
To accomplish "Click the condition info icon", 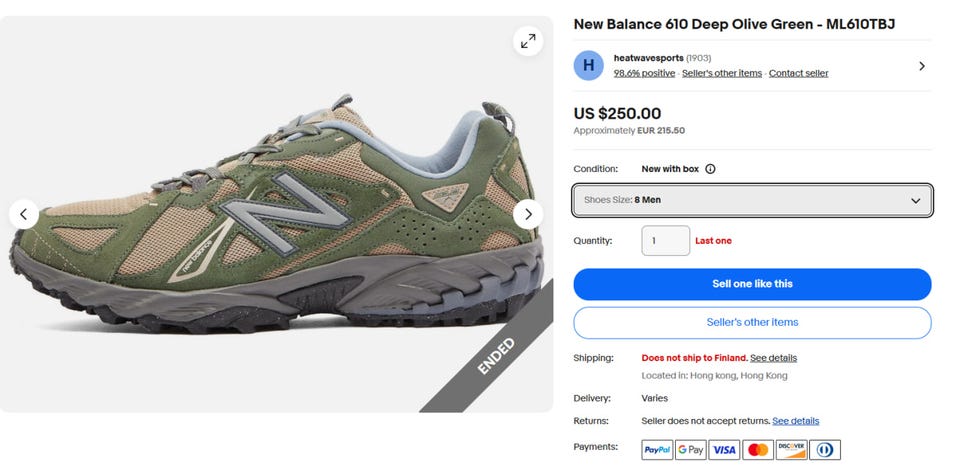I will [710, 169].
